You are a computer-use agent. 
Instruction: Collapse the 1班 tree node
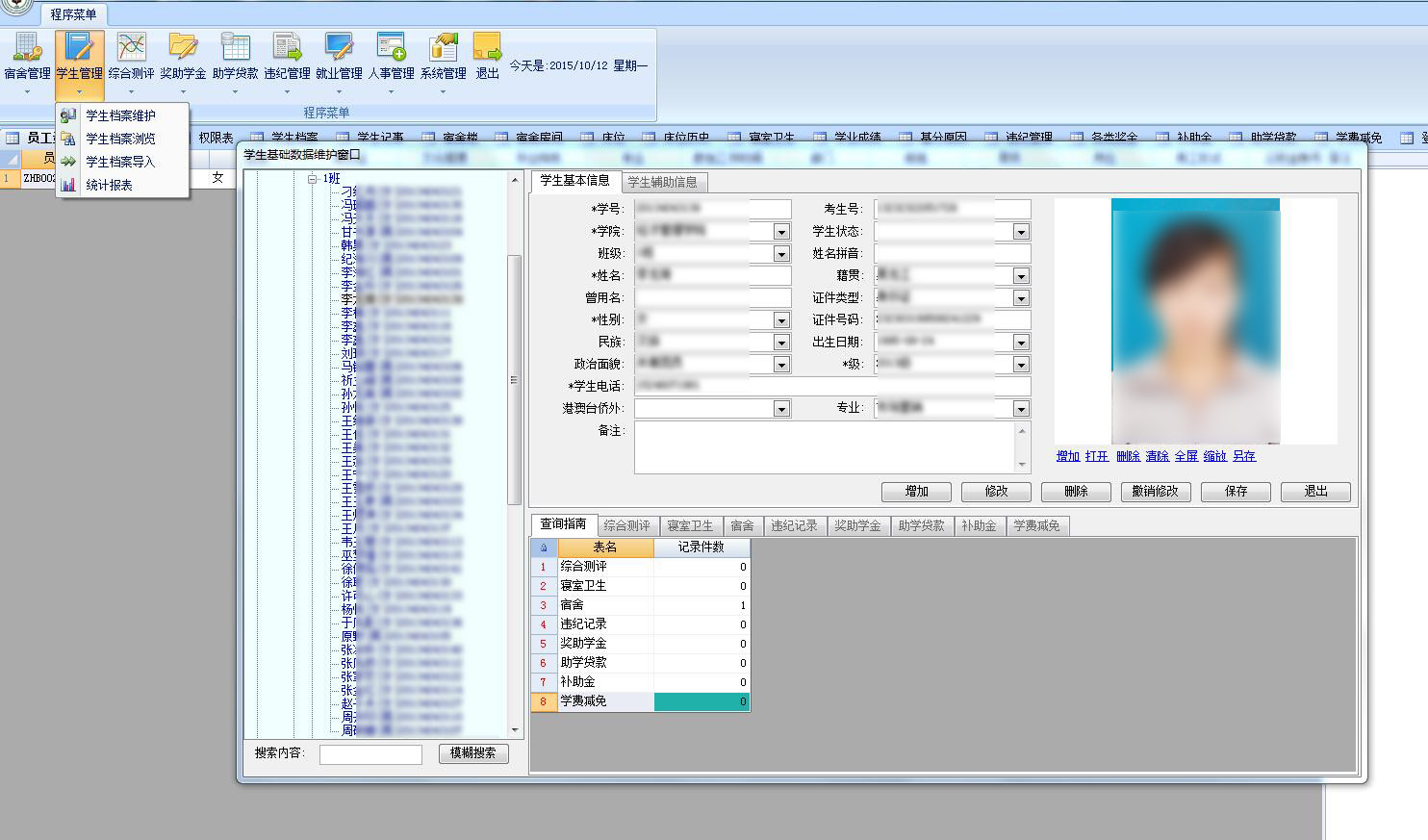(313, 179)
